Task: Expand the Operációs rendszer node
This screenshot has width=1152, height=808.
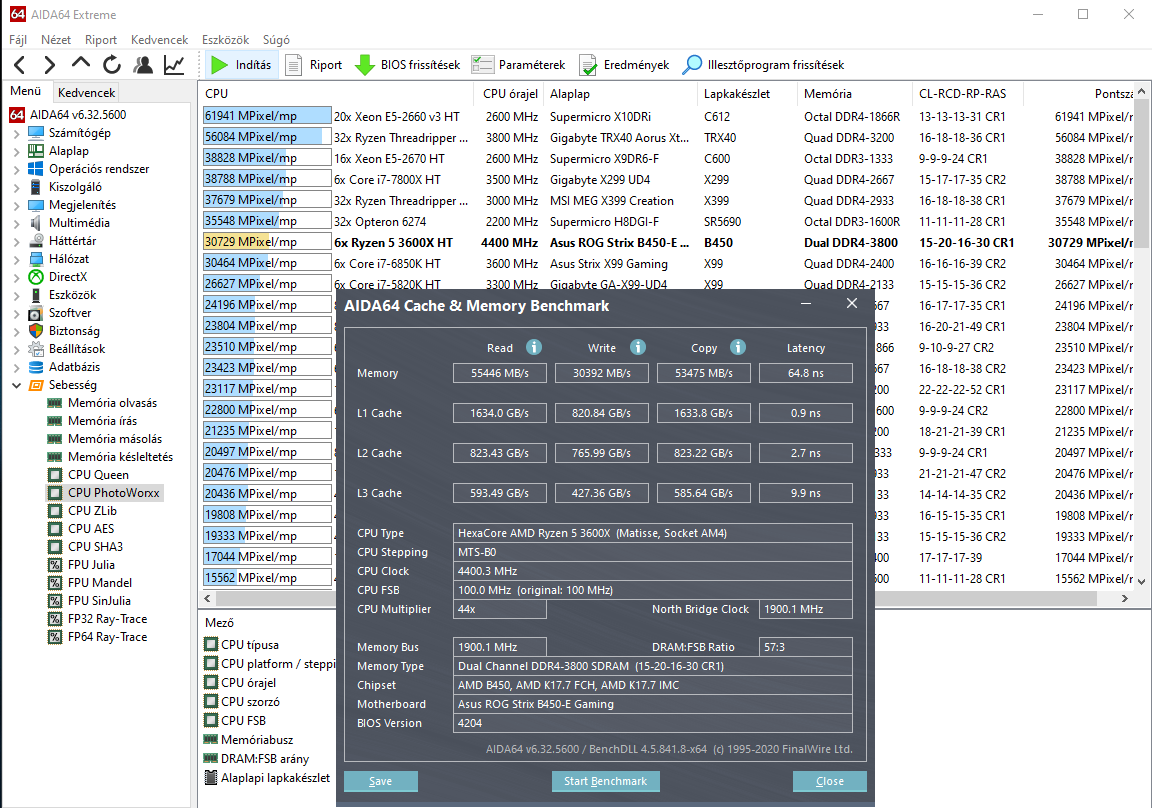Action: (16, 169)
